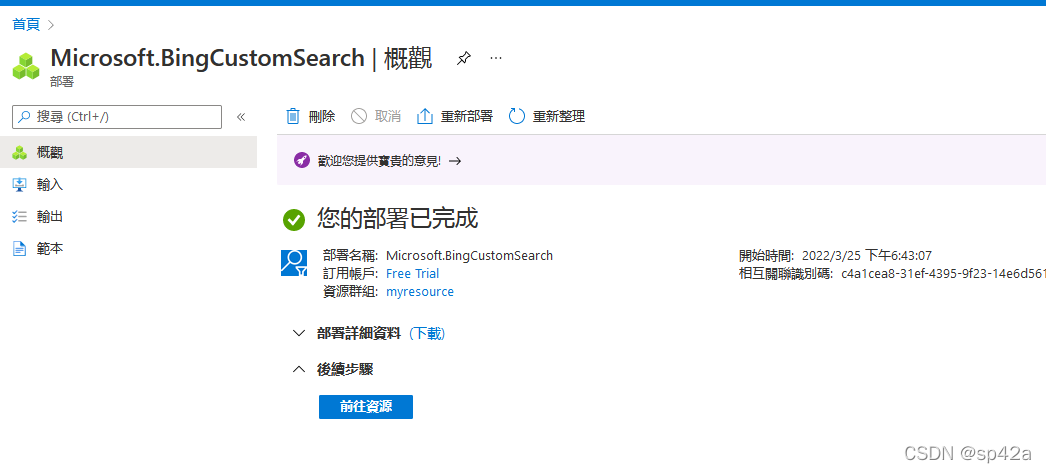Open the myresource resource group link
This screenshot has width=1046, height=473.
(420, 292)
